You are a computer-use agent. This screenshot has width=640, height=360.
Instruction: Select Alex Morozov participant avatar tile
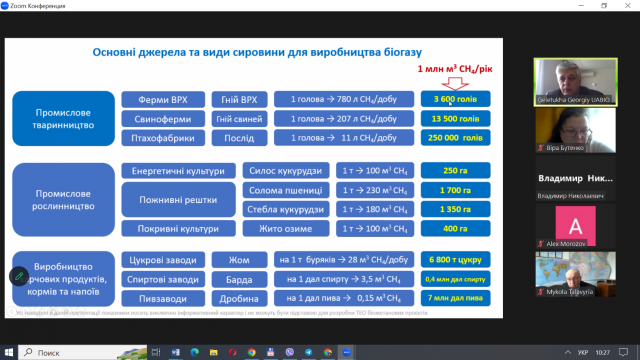(x=576, y=226)
